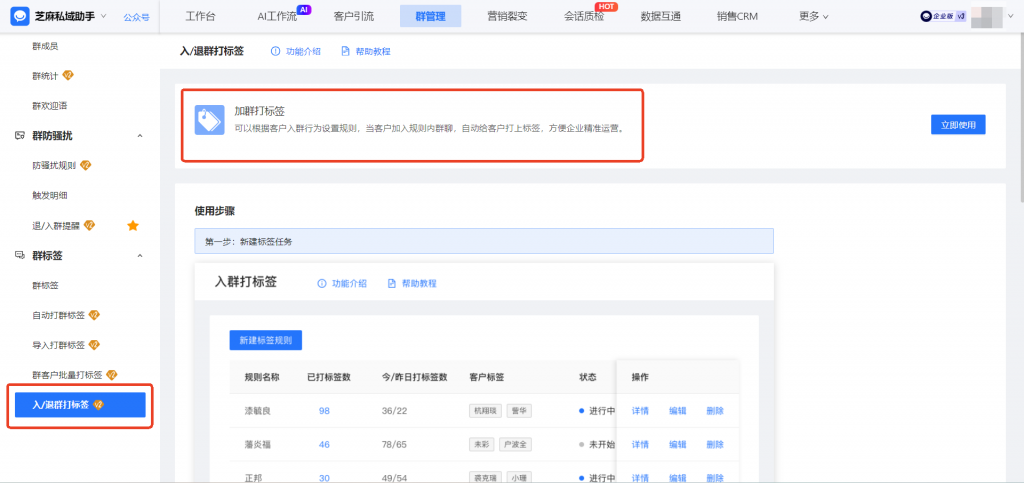This screenshot has width=1024, height=483.
Task: Click the 立即使用 button
Action: [x=958, y=125]
